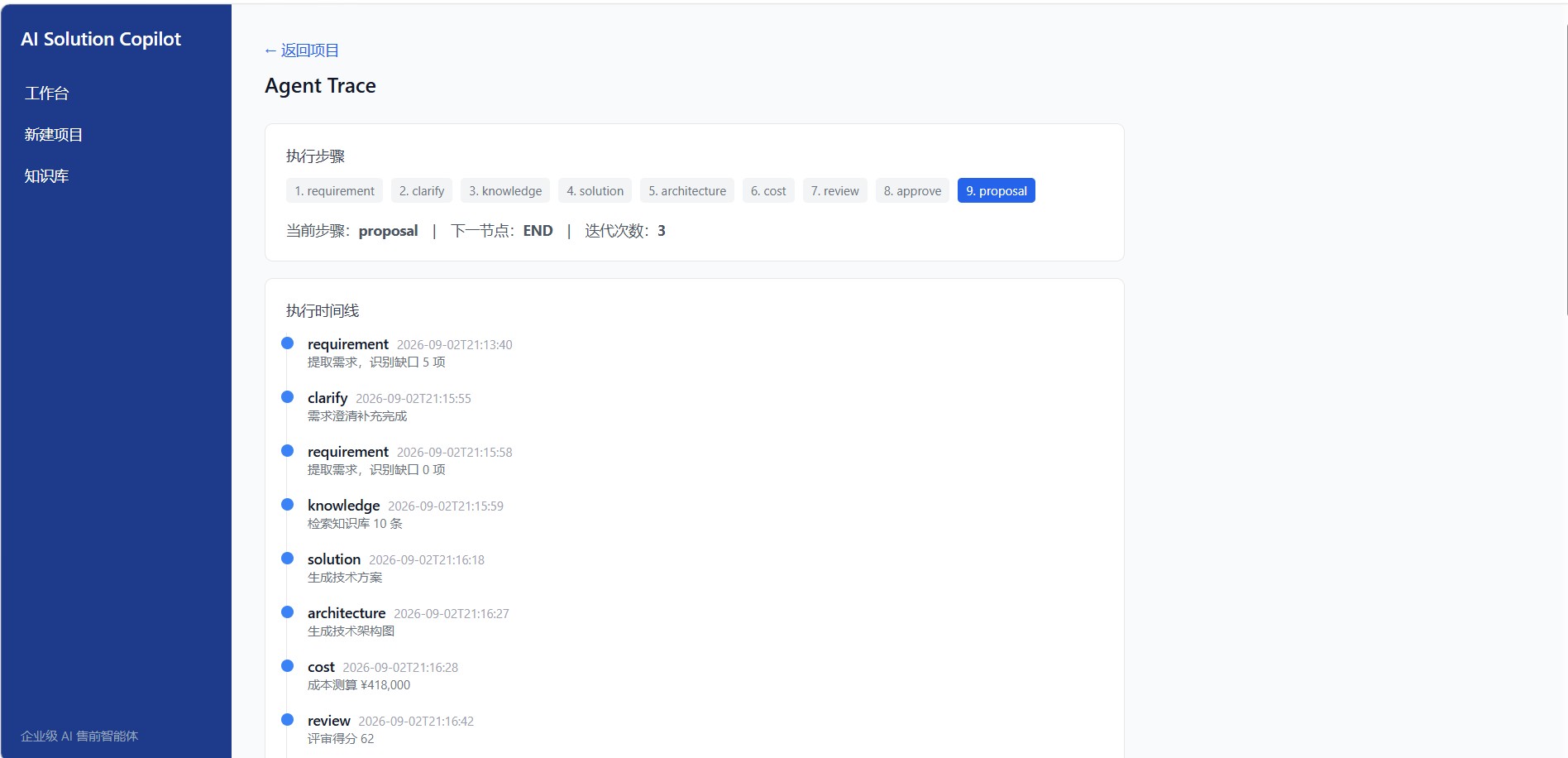The image size is (1568, 758).
Task: Click the timeline dot for requirement at 21:13:40
Action: (288, 343)
